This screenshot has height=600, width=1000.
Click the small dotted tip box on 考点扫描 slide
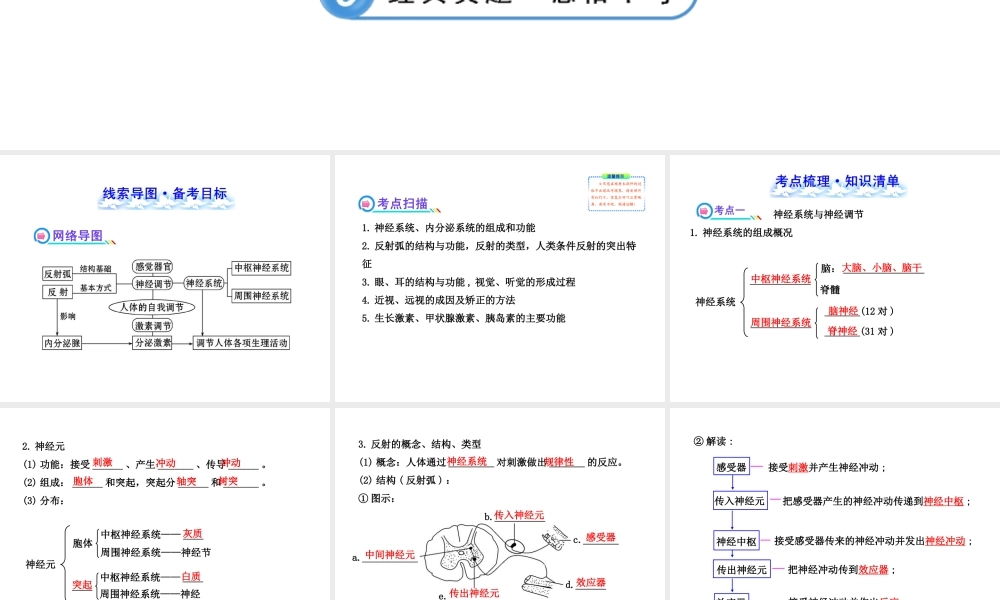click(x=616, y=193)
